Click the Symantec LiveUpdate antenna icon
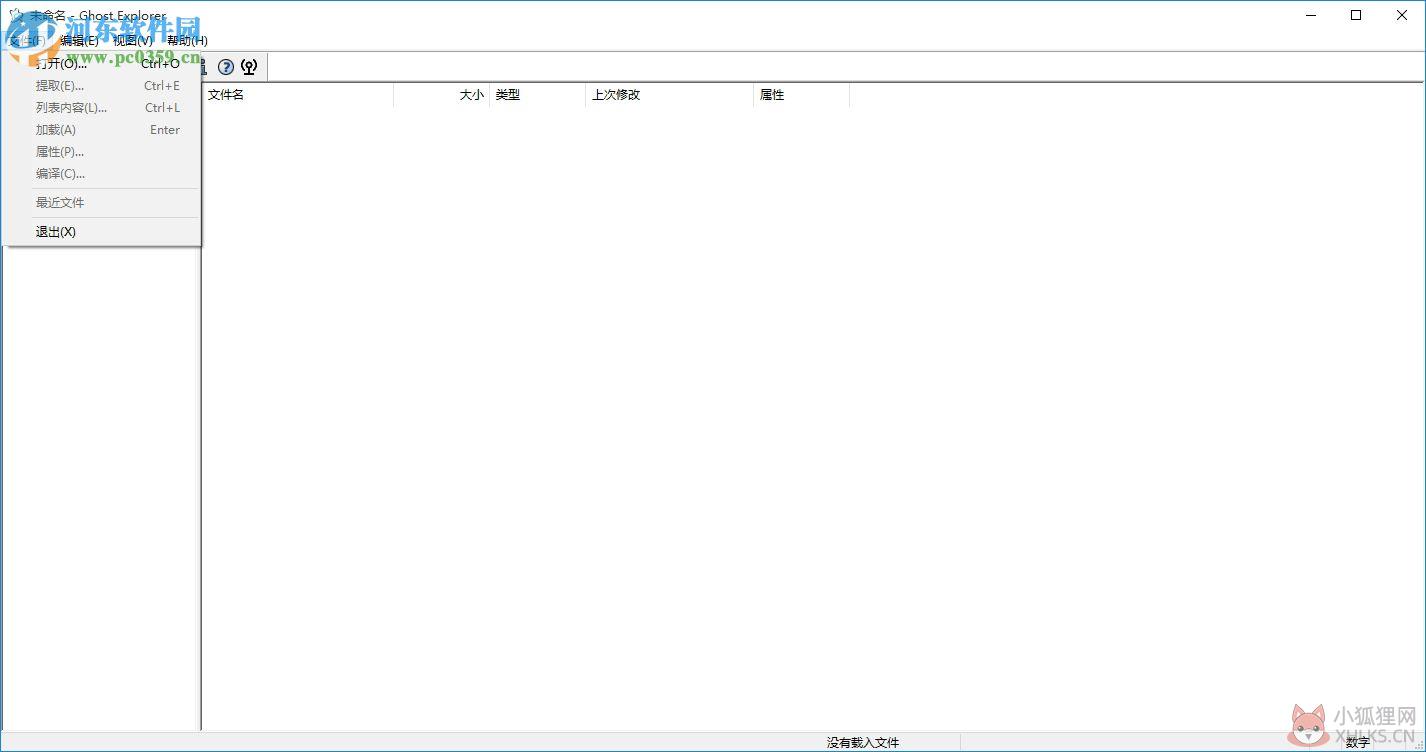Viewport: 1426px width, 752px height. (249, 67)
